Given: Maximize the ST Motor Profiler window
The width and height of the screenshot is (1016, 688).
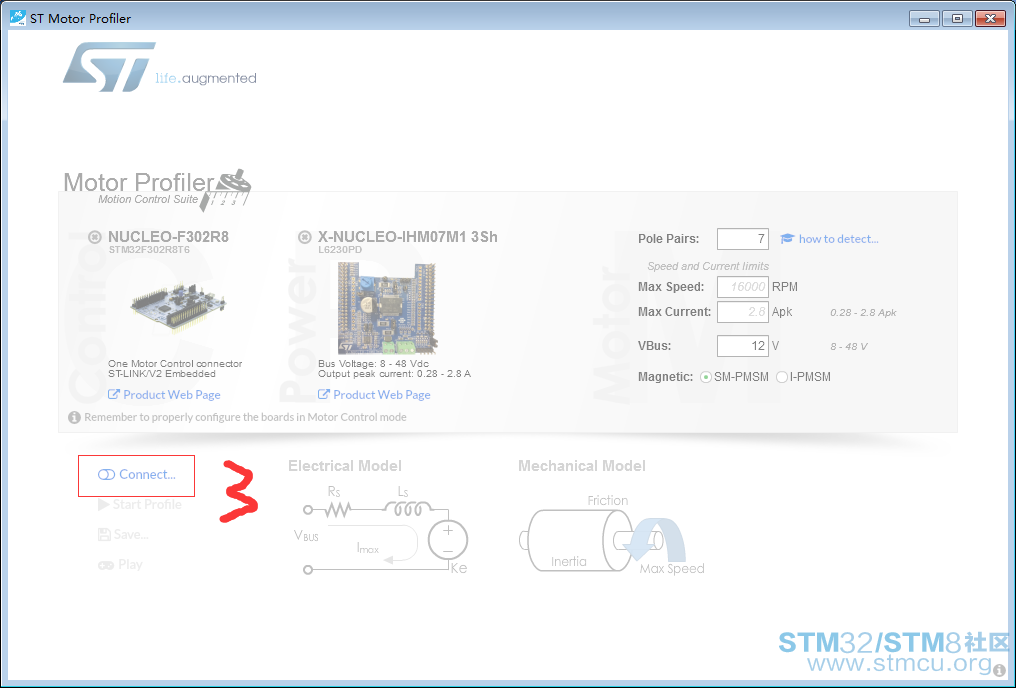Looking at the screenshot, I should [957, 19].
